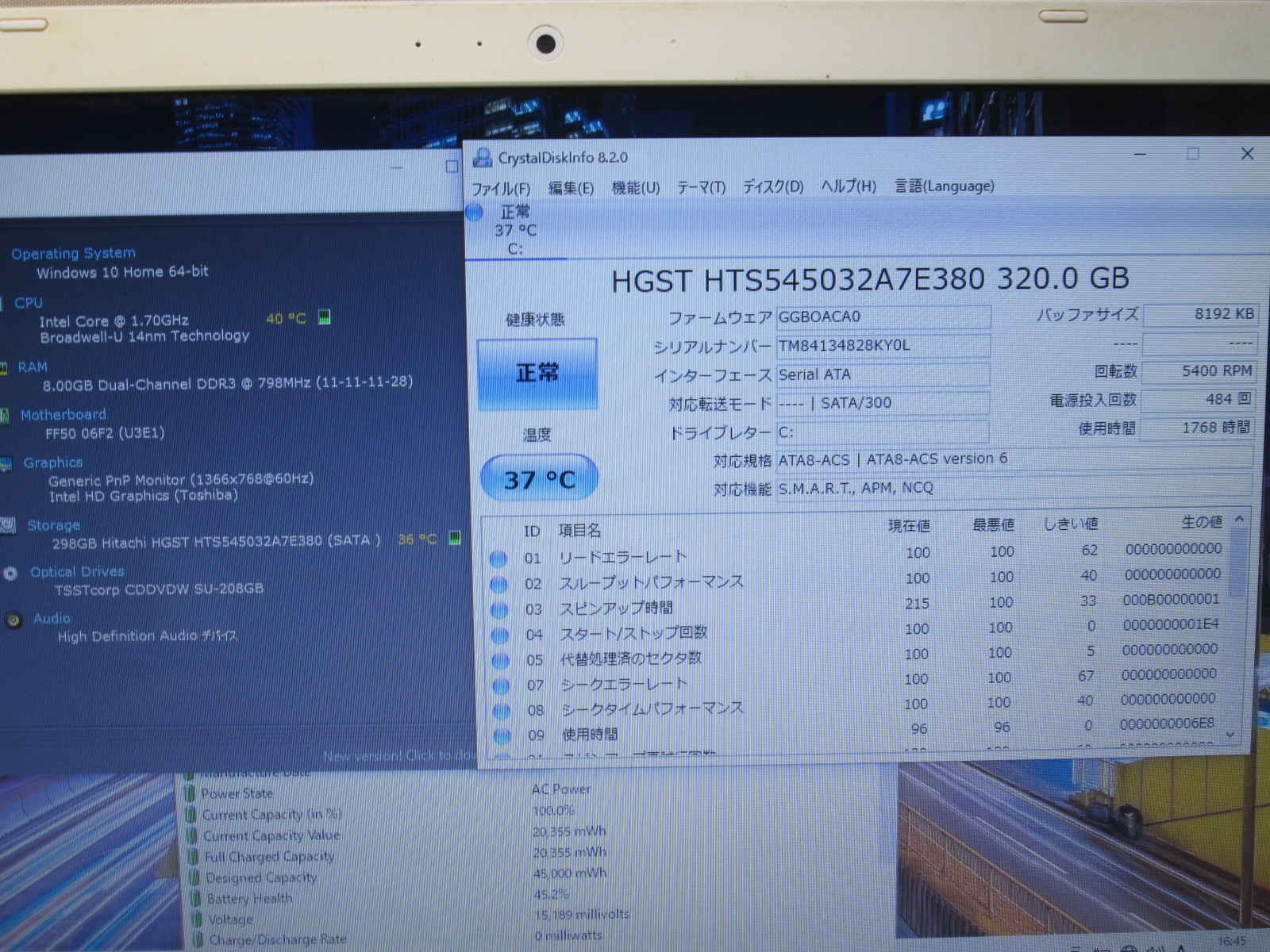Screen dimensions: 1270x952
Task: Open the 機能(U) menu
Action: (635, 187)
